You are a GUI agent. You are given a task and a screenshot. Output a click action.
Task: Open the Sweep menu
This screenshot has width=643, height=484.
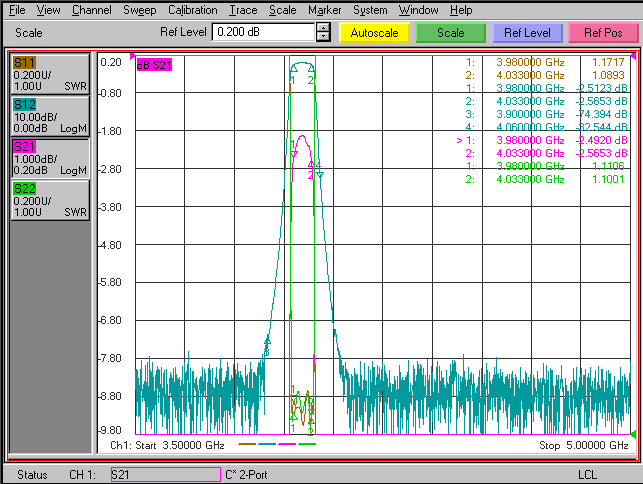139,10
